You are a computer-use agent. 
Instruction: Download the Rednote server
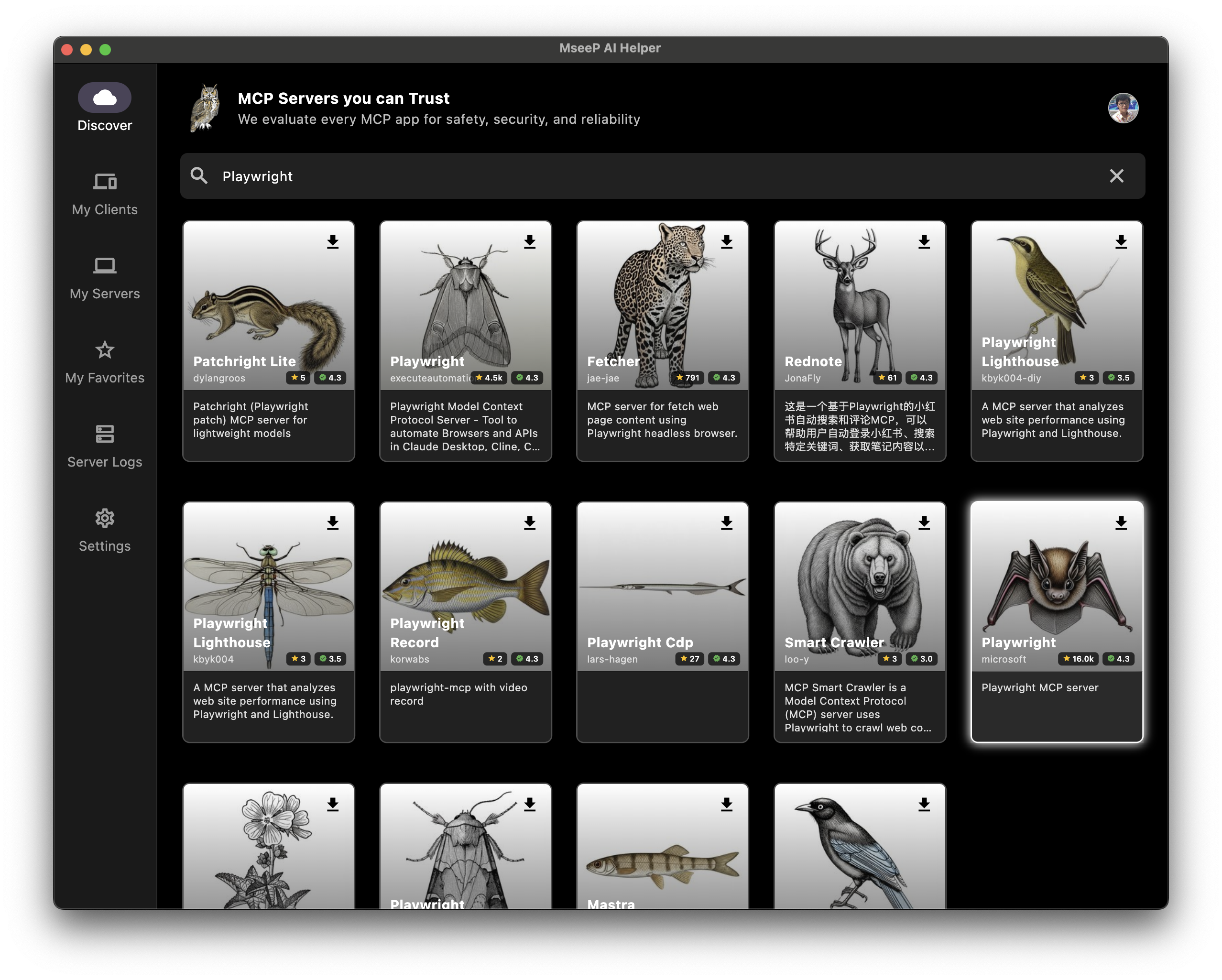pyautogui.click(x=924, y=242)
